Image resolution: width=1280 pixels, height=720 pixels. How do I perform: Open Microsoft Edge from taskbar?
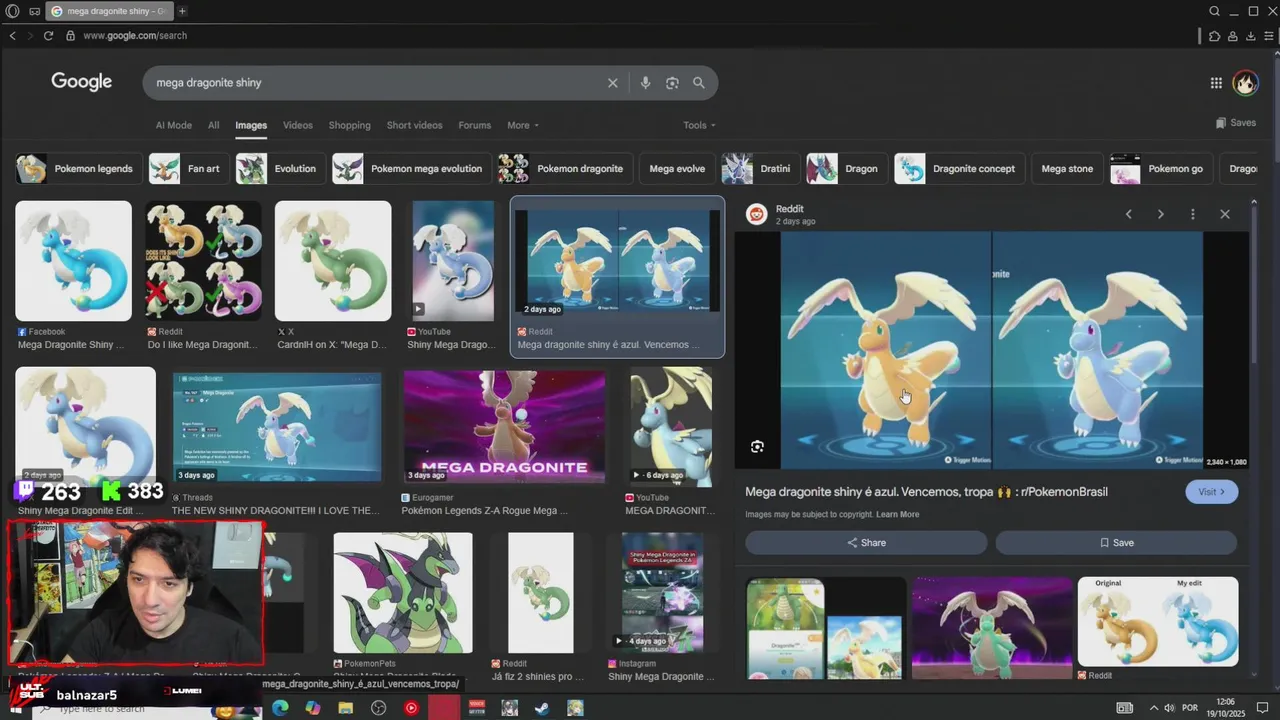(x=280, y=708)
